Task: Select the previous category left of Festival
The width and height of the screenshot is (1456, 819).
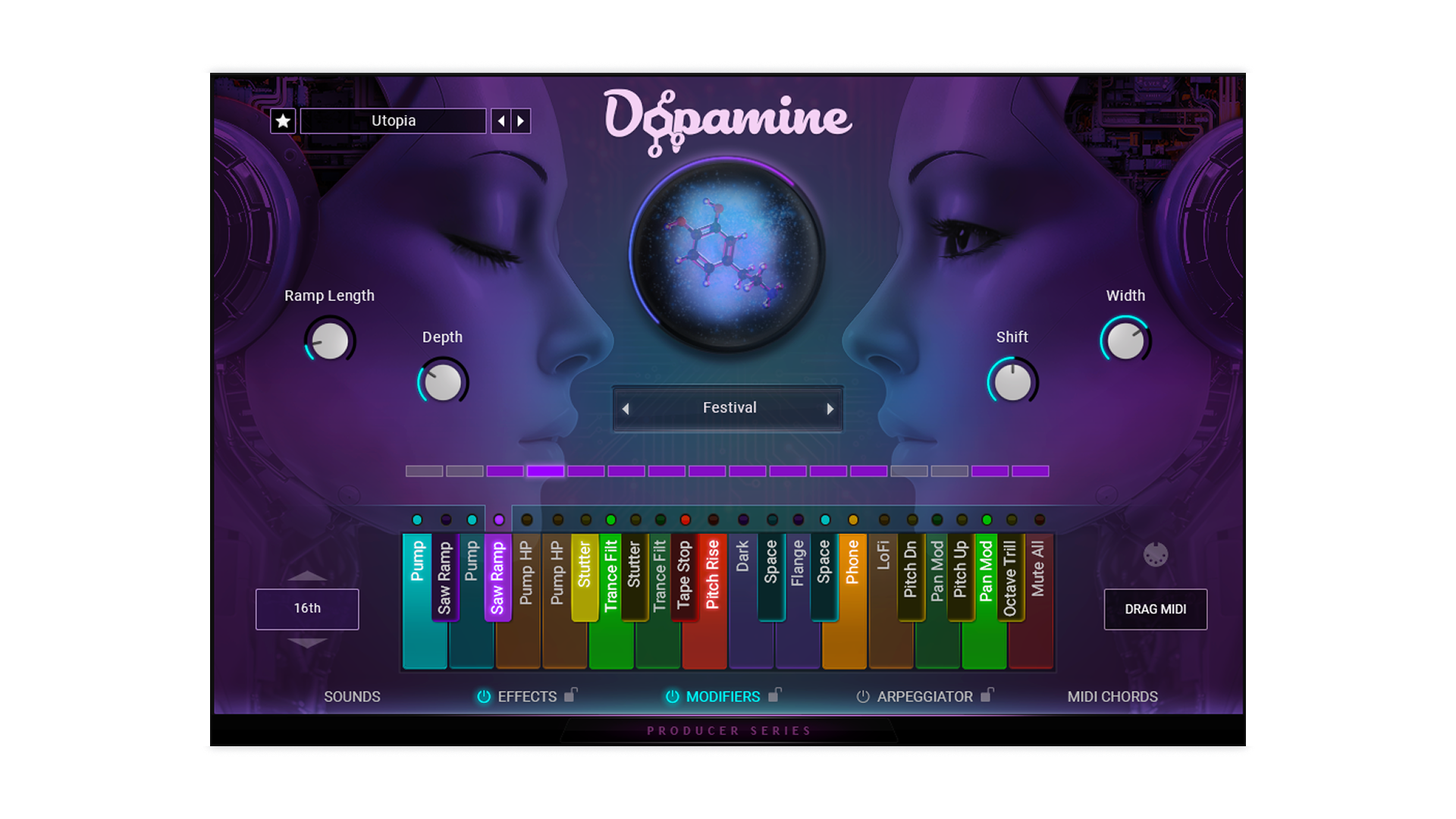Action: pyautogui.click(x=626, y=409)
